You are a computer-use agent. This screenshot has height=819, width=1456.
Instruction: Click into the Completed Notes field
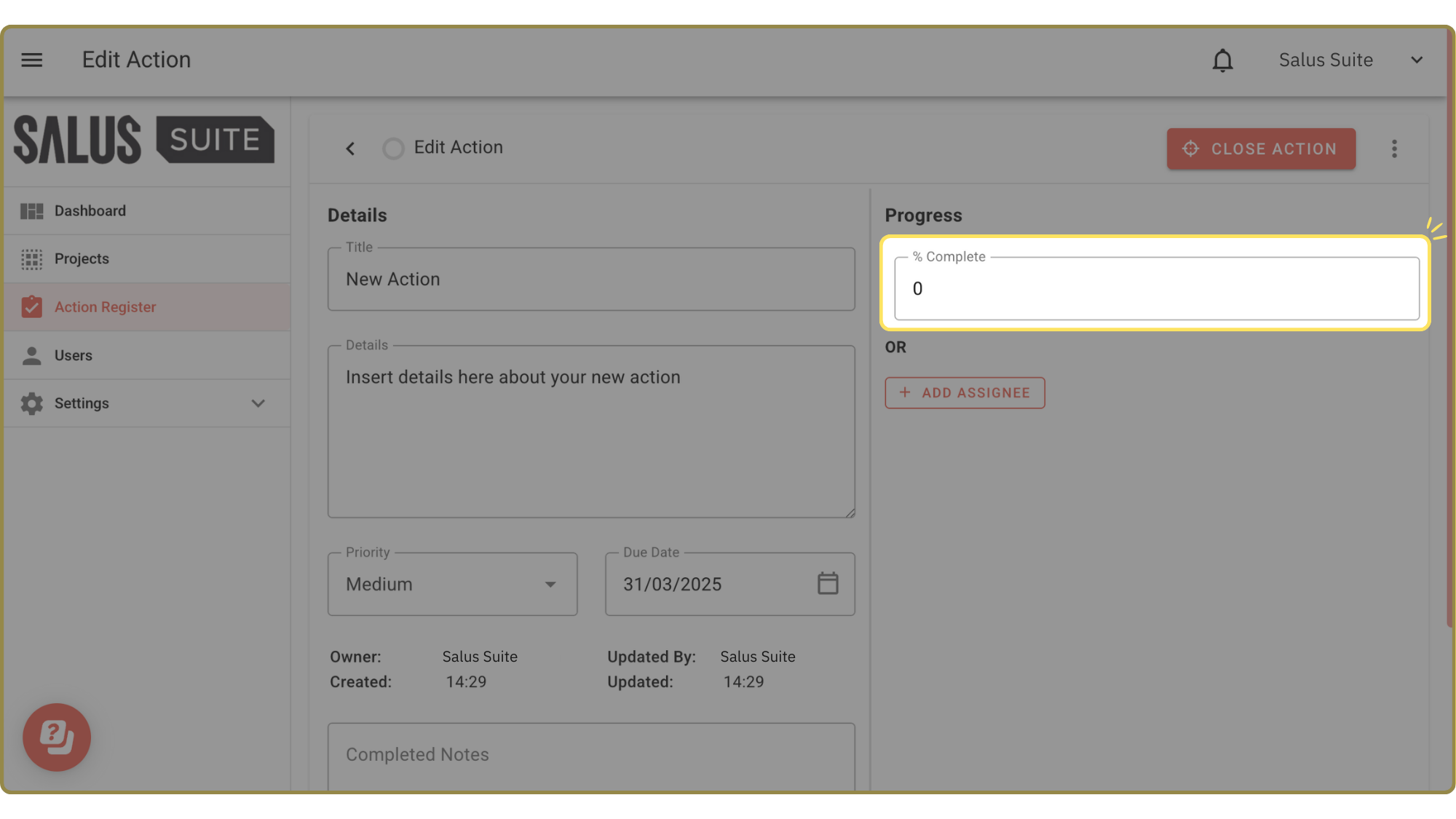click(590, 755)
